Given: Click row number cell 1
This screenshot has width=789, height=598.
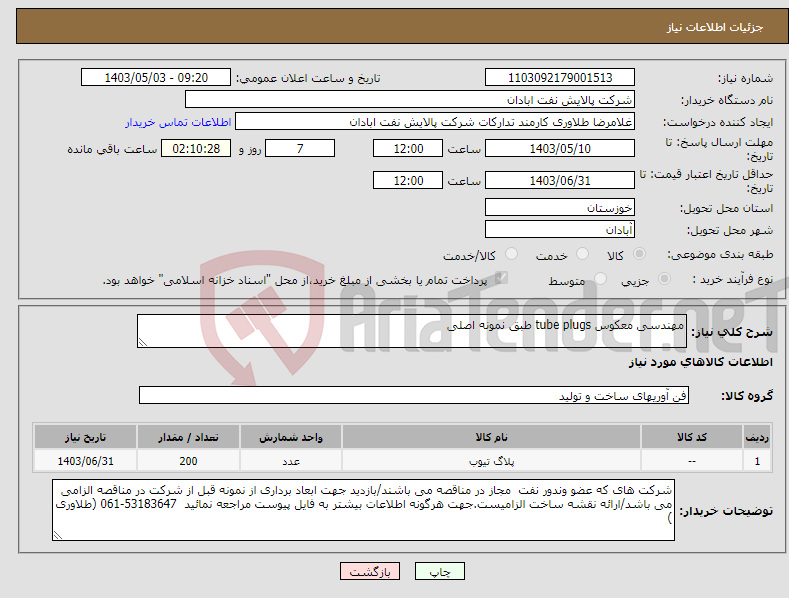Looking at the screenshot, I should coord(757,461).
